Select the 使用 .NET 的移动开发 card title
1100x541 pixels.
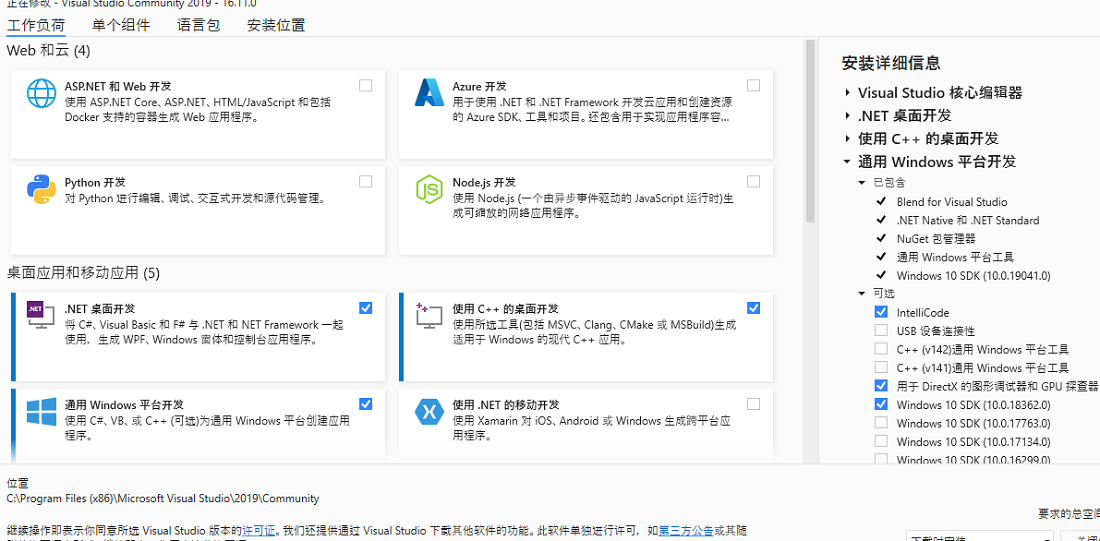[x=506, y=405]
